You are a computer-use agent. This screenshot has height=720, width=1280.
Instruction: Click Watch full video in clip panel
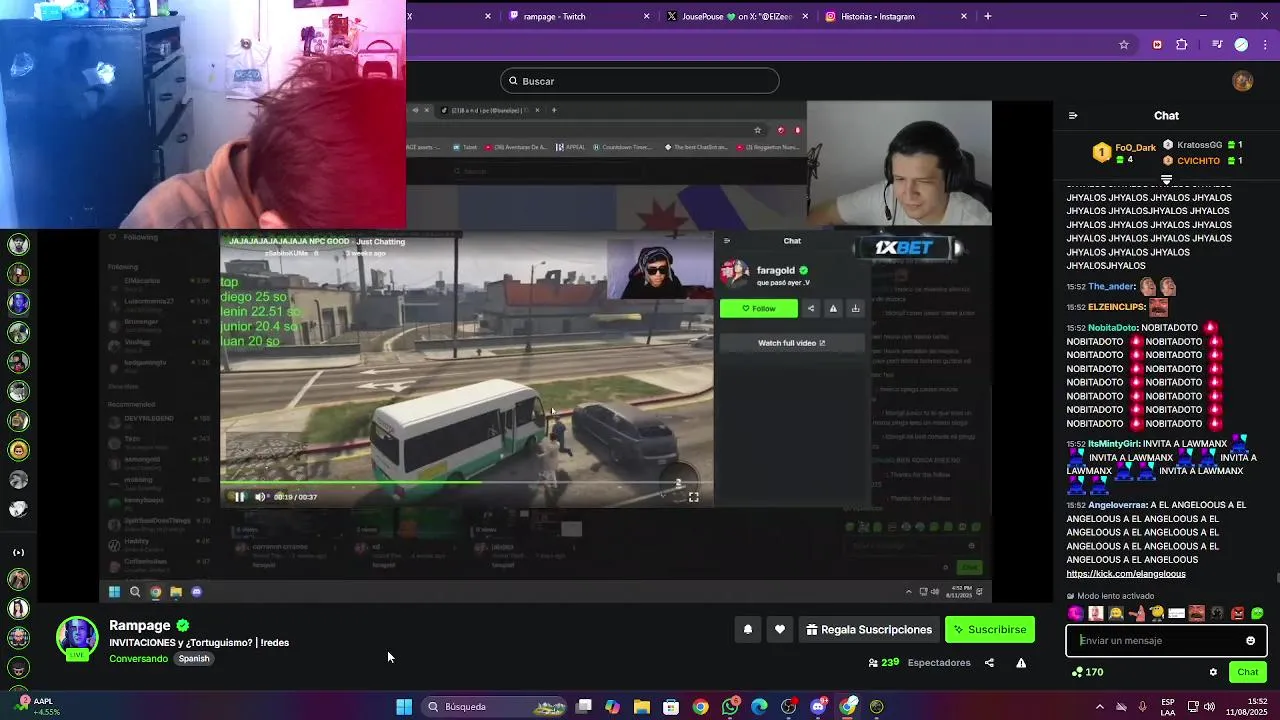point(791,343)
